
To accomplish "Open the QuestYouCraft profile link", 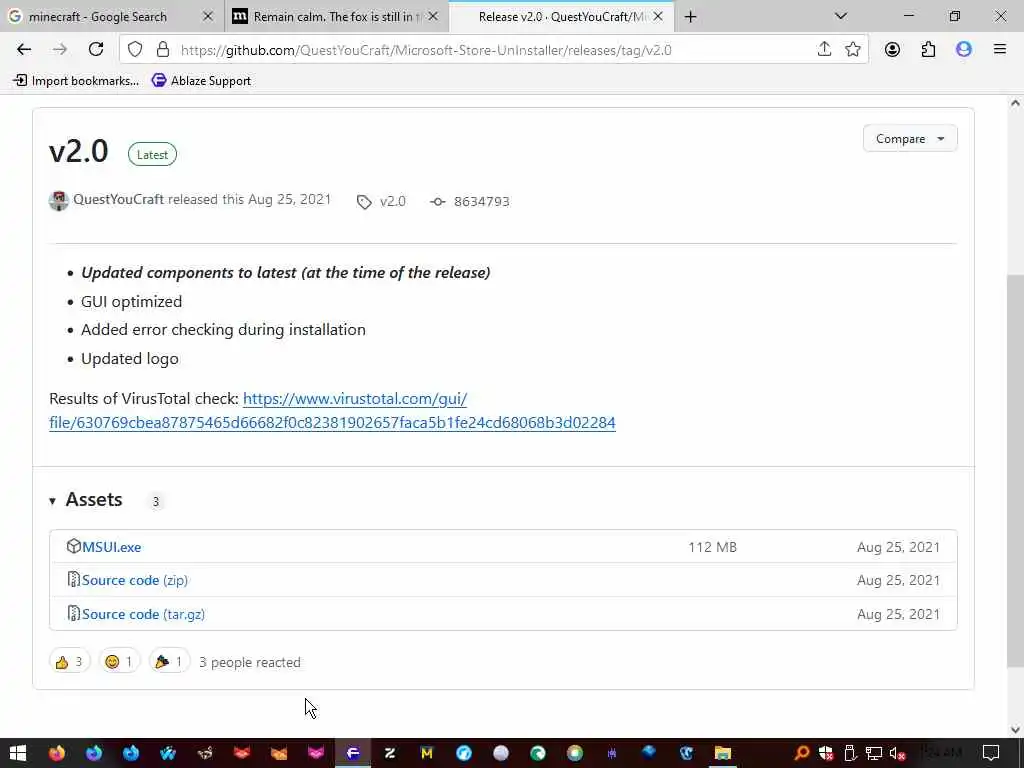I will coord(118,200).
